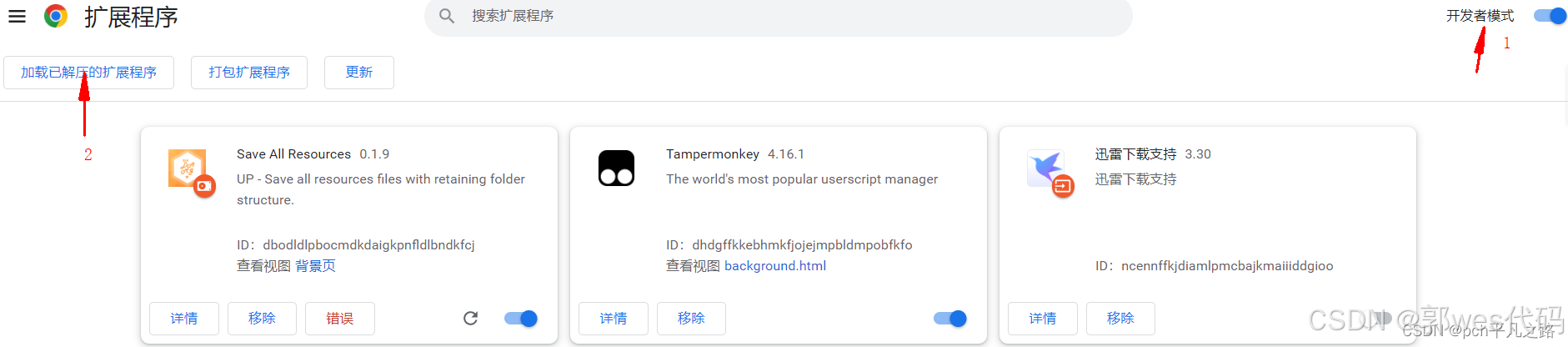Screen dimensions: 1568x347
Task: Click 移除 for Save All Resources
Action: pyautogui.click(x=262, y=319)
